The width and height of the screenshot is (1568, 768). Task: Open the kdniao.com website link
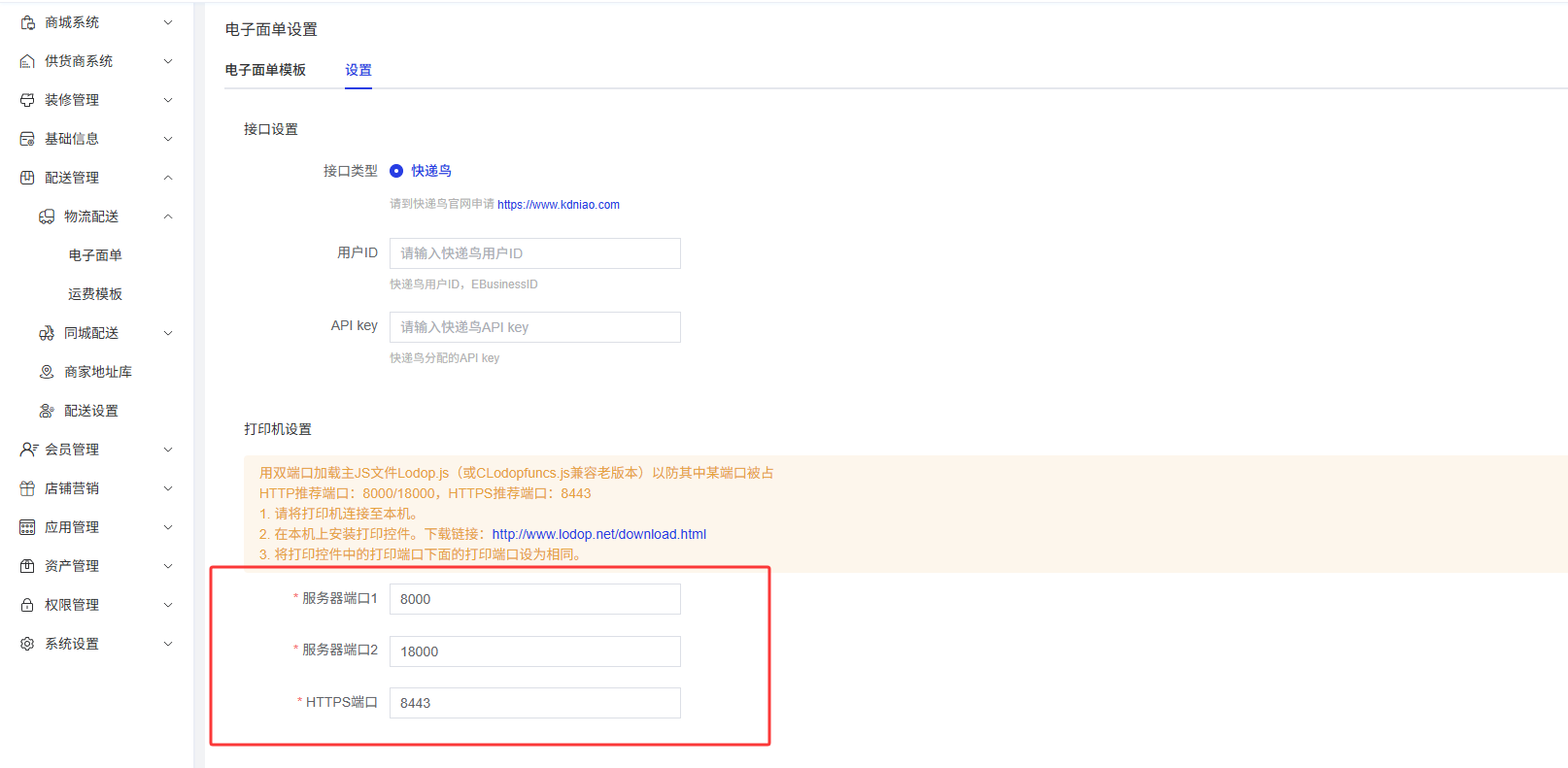coord(559,205)
